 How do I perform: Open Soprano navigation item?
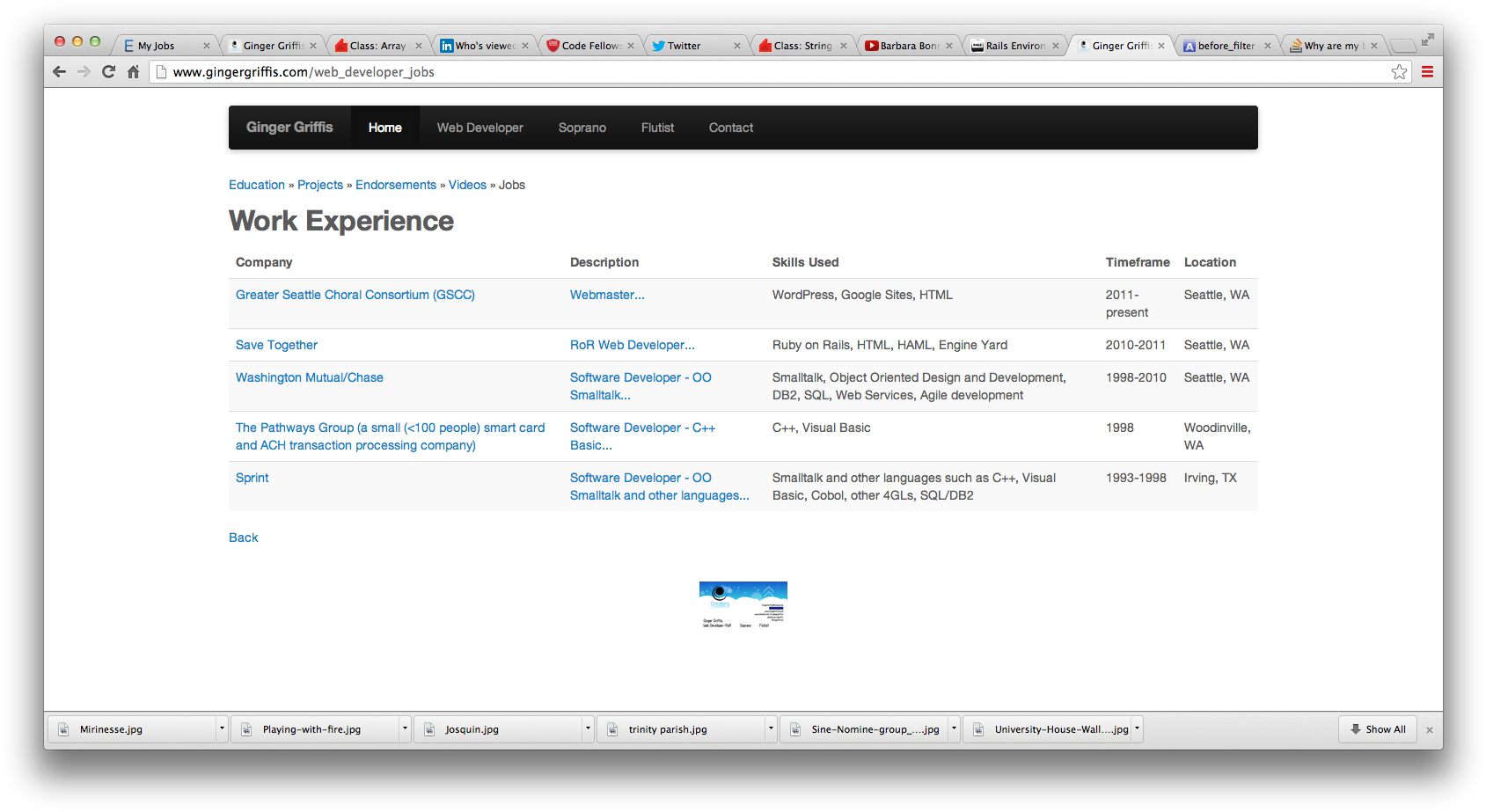[x=582, y=128]
